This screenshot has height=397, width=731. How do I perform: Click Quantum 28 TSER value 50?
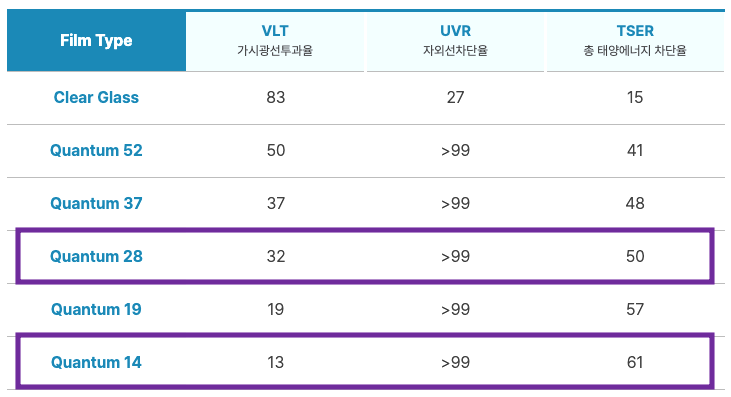[x=635, y=256]
